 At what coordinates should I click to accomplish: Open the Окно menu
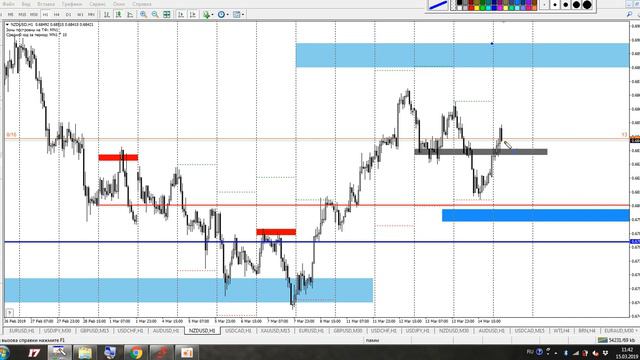[119, 4]
